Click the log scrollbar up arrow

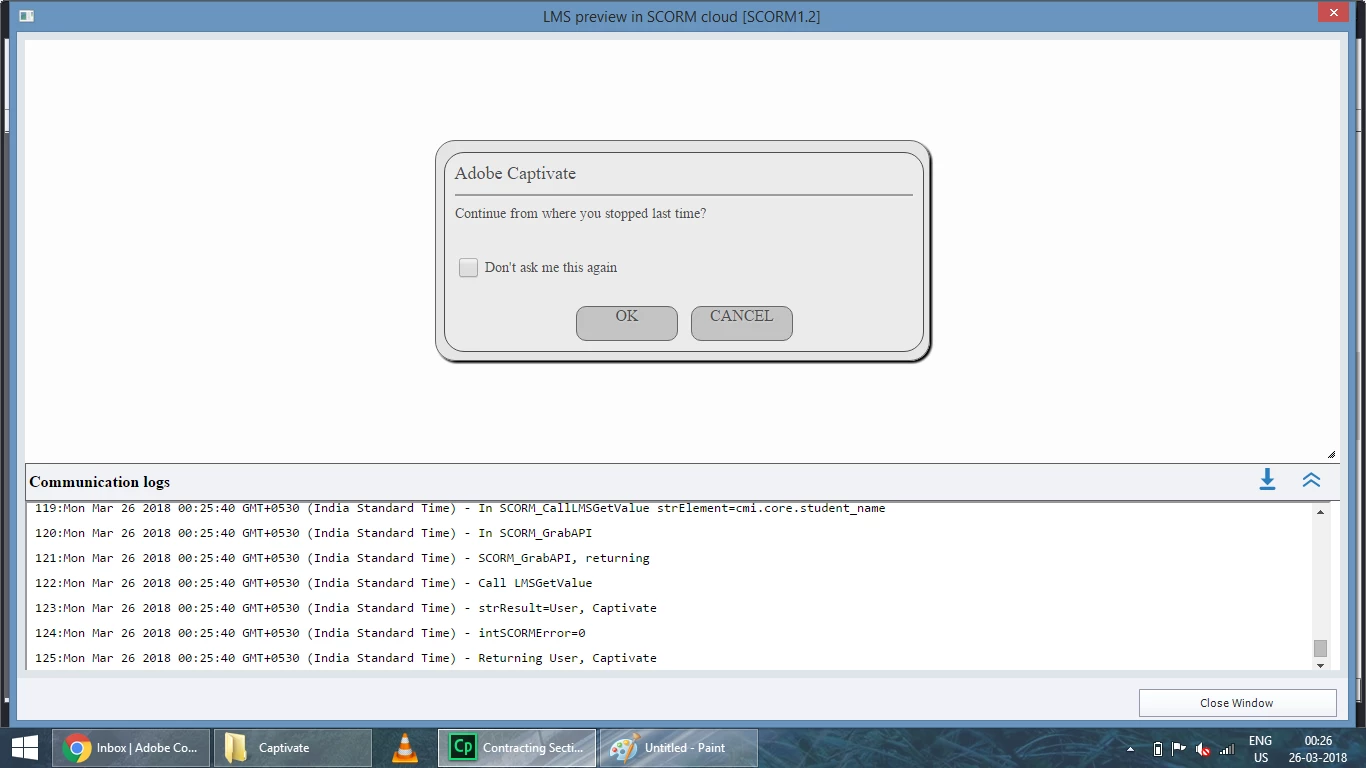tap(1320, 512)
